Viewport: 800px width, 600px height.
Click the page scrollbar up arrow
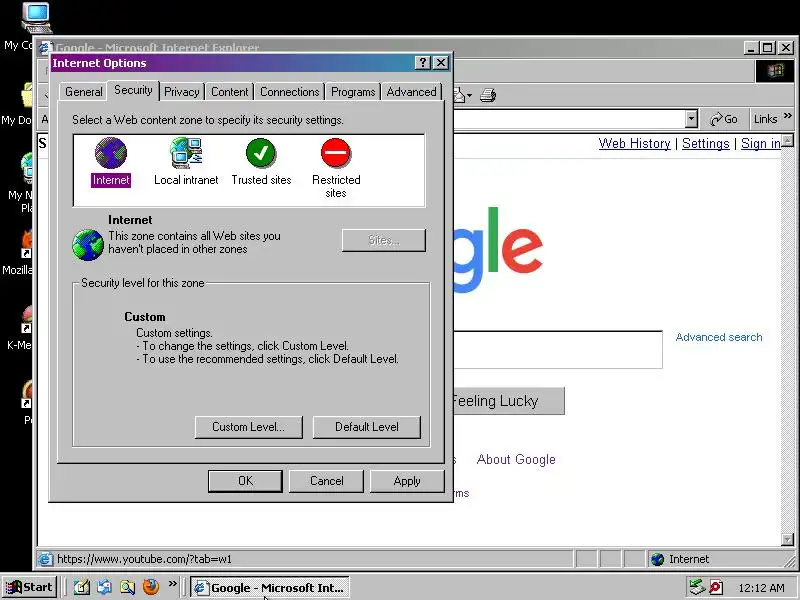787,140
